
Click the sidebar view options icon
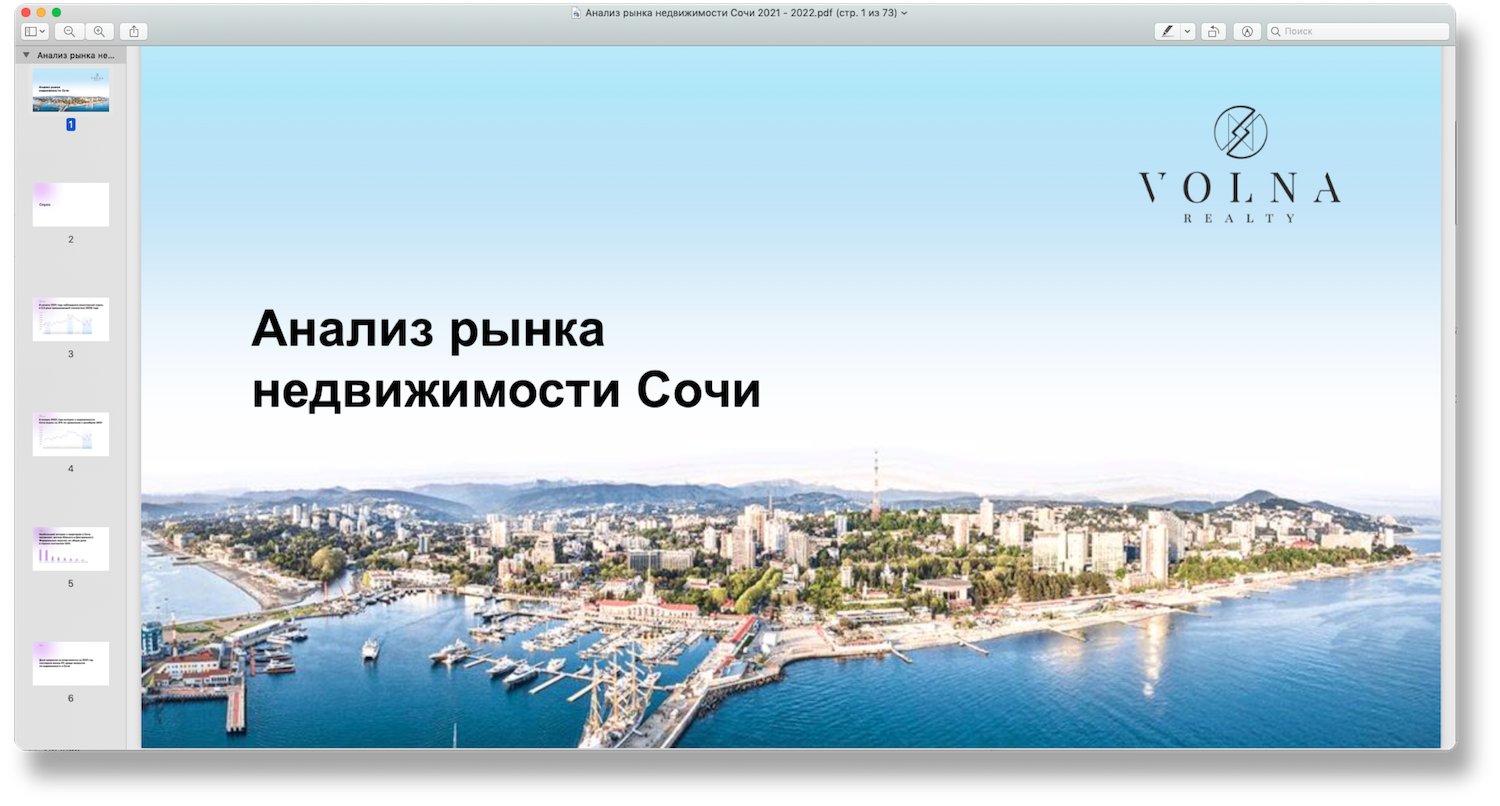(31, 31)
